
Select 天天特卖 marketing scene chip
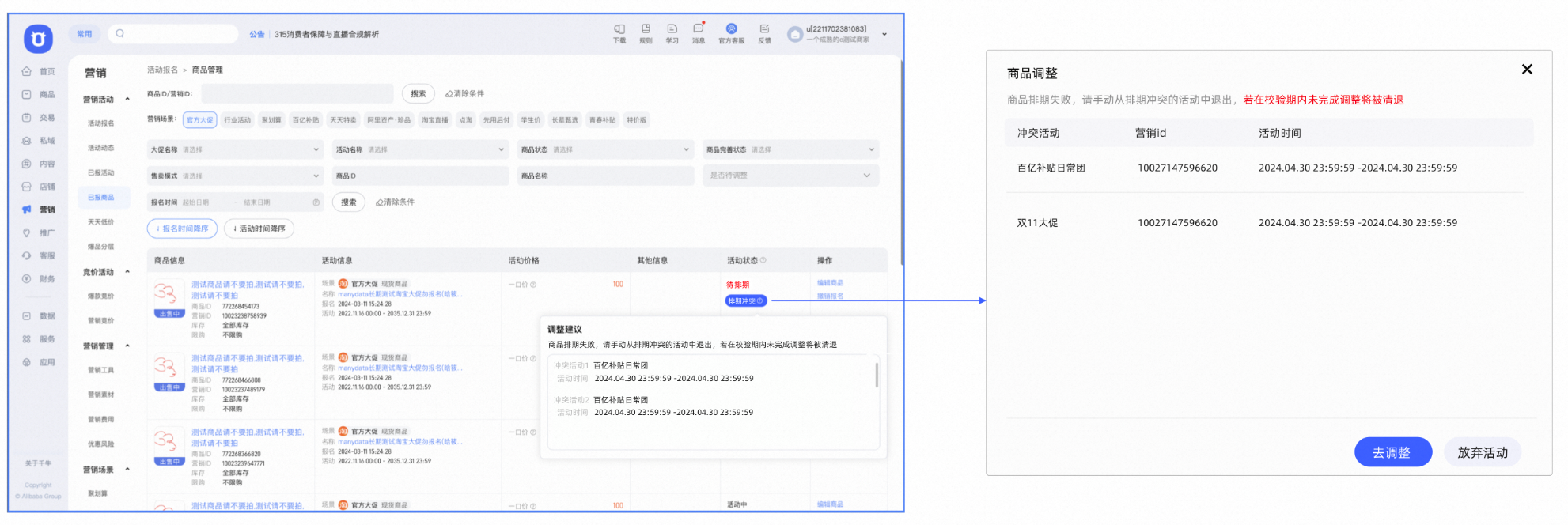(343, 120)
